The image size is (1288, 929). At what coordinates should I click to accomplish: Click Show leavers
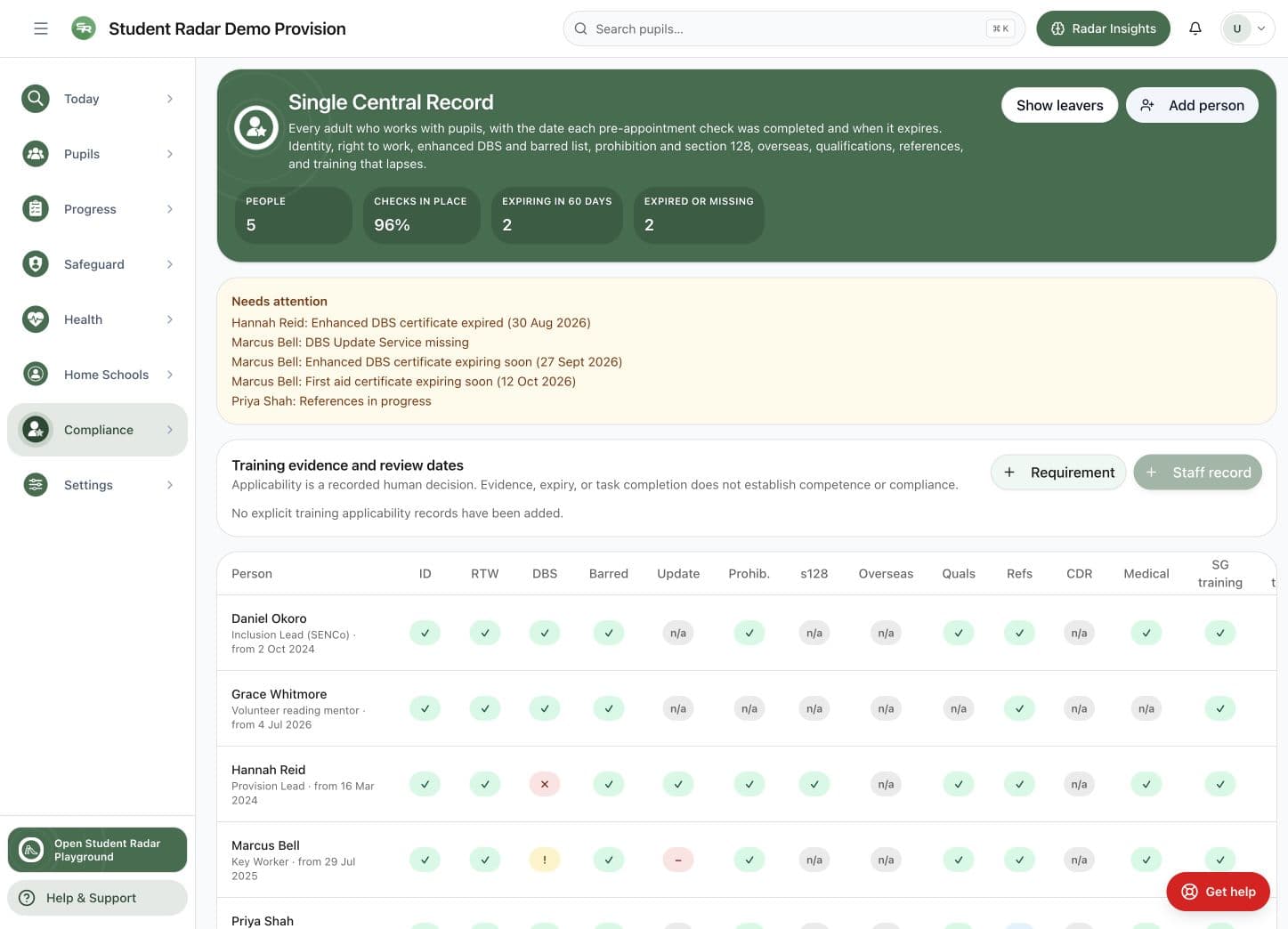pos(1059,105)
